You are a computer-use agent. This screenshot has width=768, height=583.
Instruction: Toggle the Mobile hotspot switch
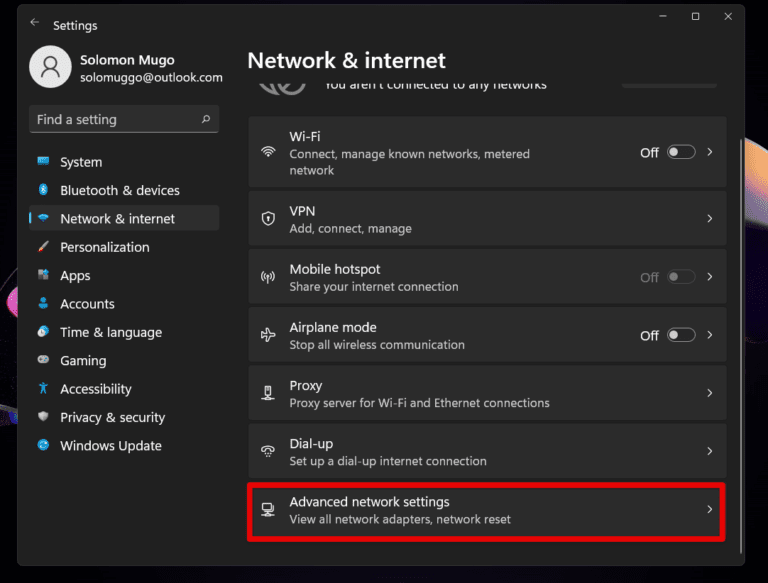[x=681, y=277]
